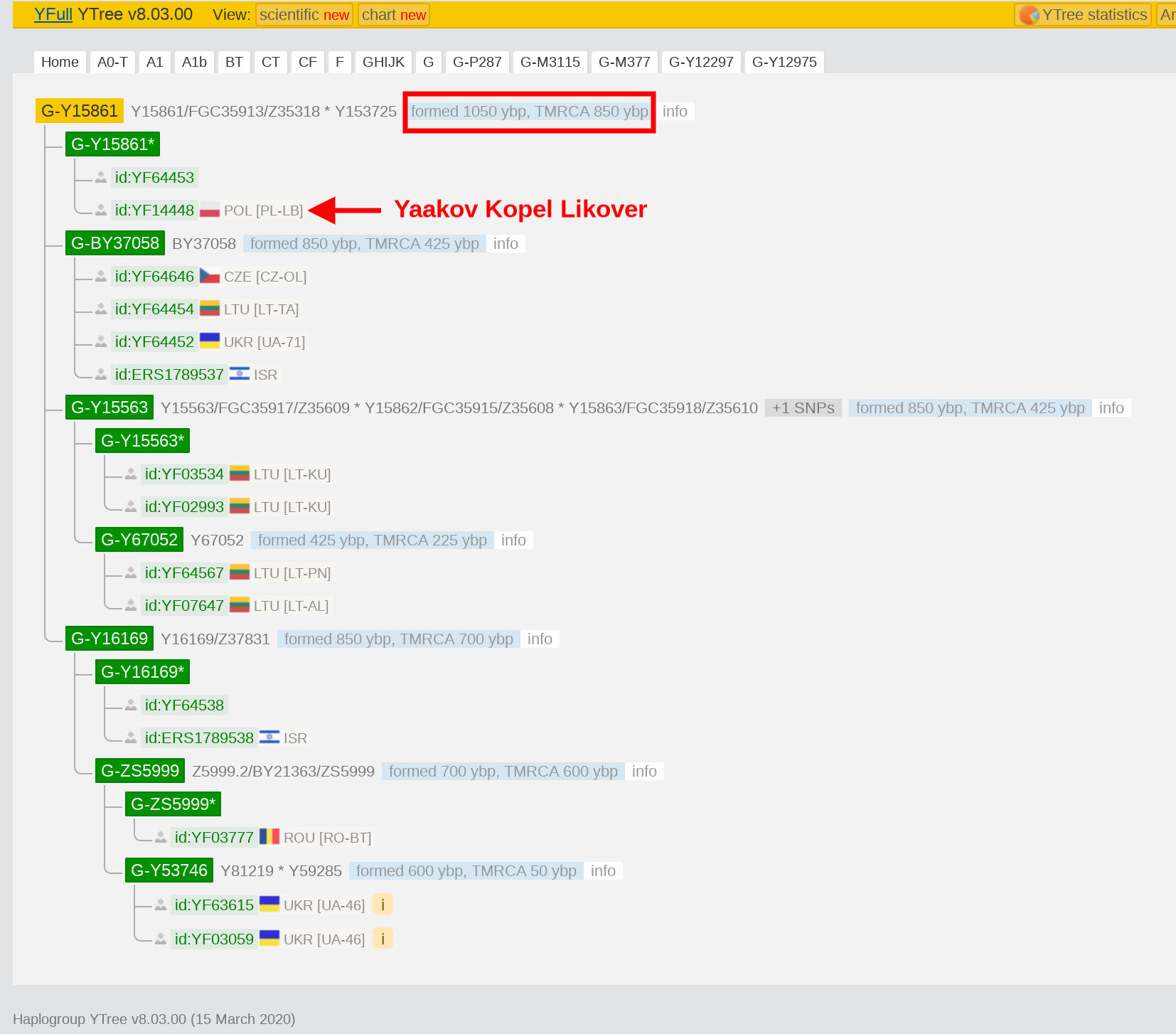
Task: Switch to the G-M377 breadcrumb tab
Action: 624,62
